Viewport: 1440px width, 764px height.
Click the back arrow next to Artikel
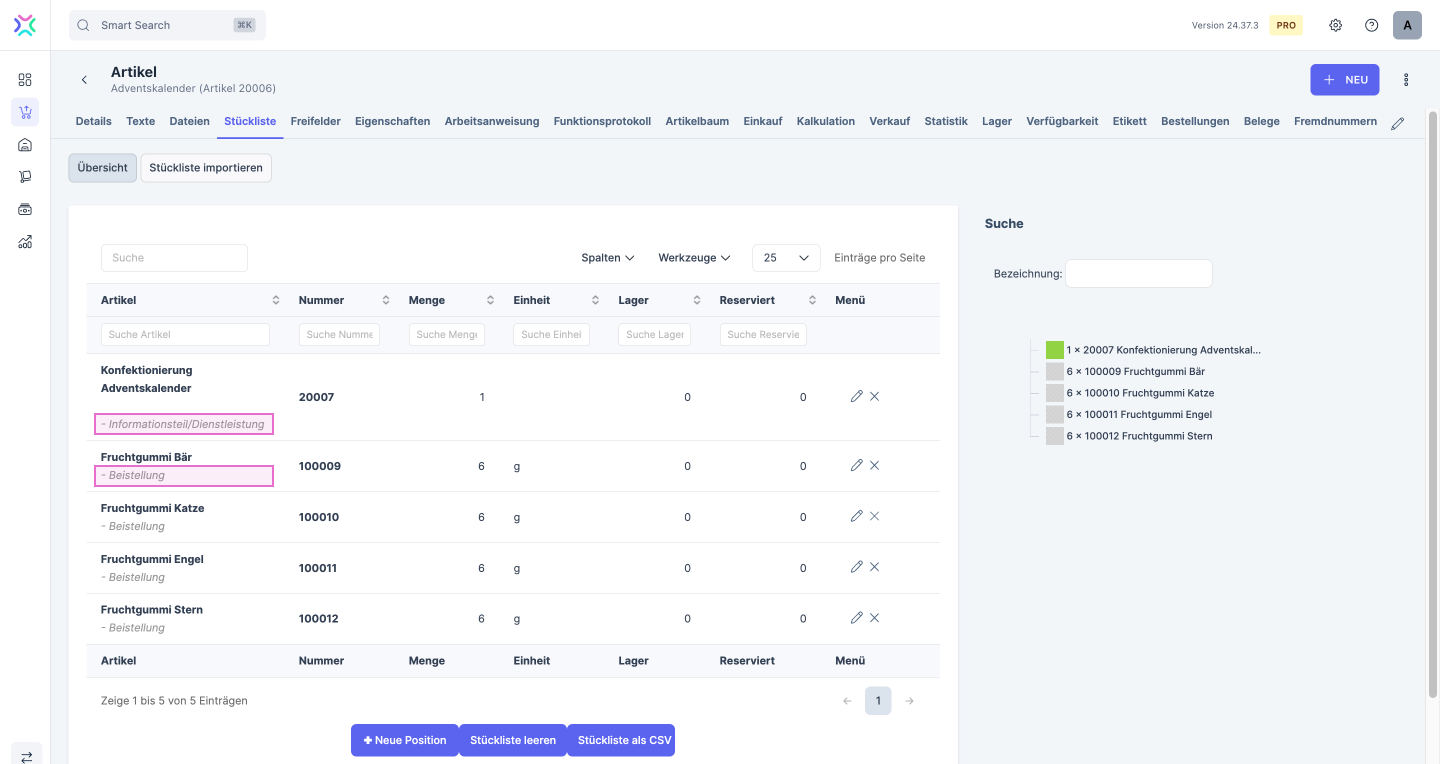pyautogui.click(x=84, y=80)
